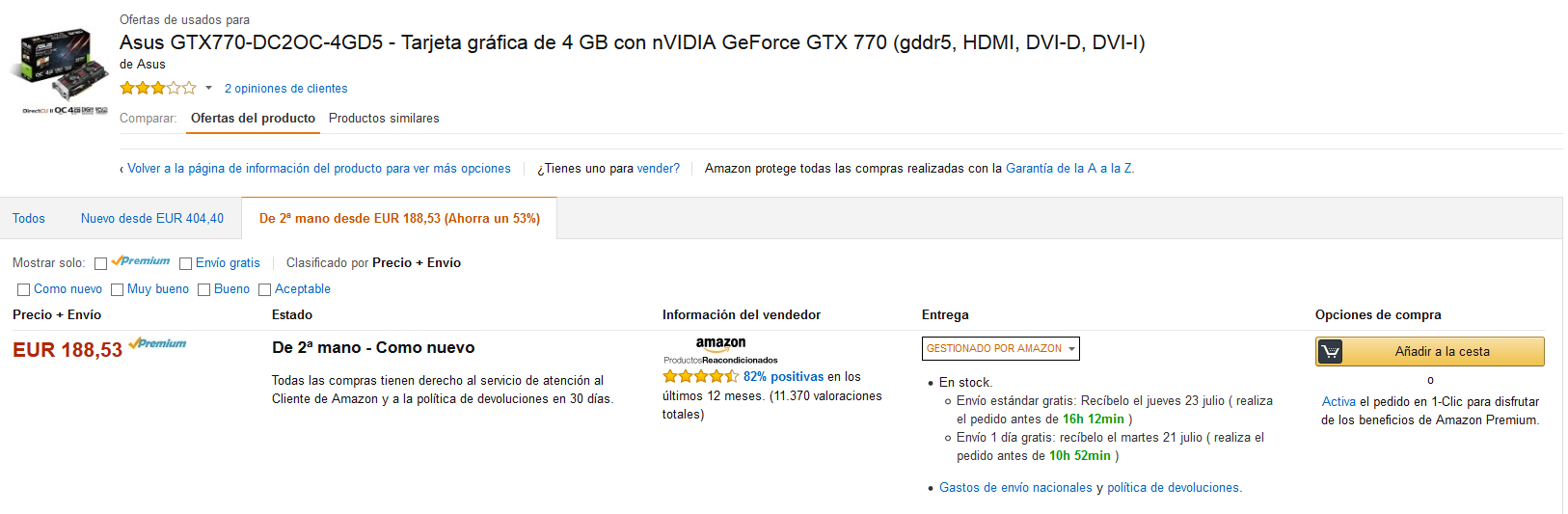Check the Como nuevo condition filter

(23, 289)
